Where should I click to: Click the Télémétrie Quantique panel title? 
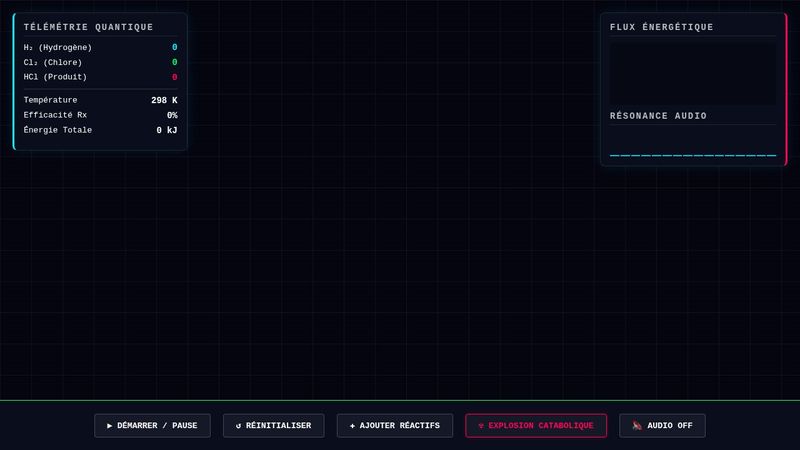click(x=88, y=27)
